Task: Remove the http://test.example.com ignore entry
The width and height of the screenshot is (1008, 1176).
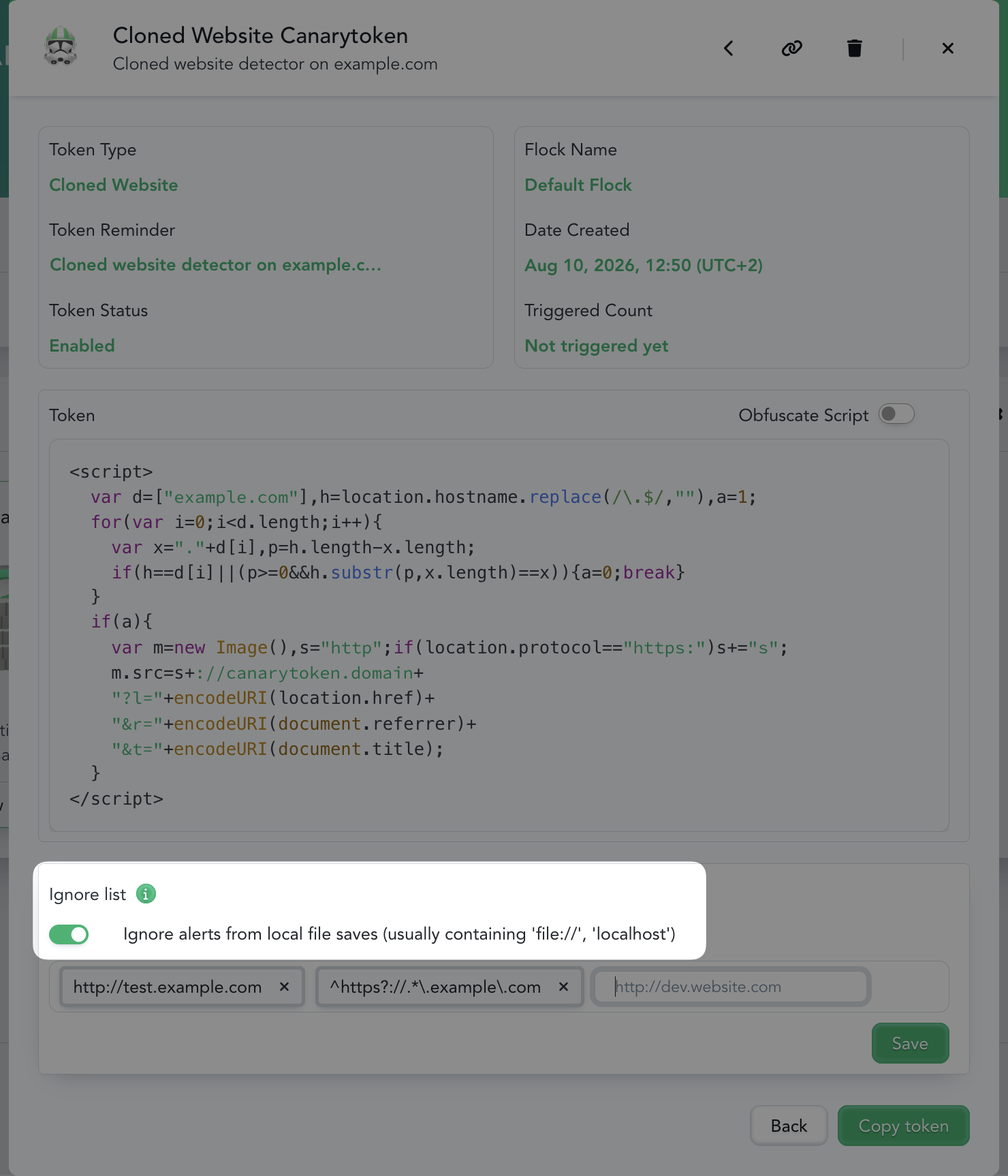Action: pyautogui.click(x=285, y=987)
